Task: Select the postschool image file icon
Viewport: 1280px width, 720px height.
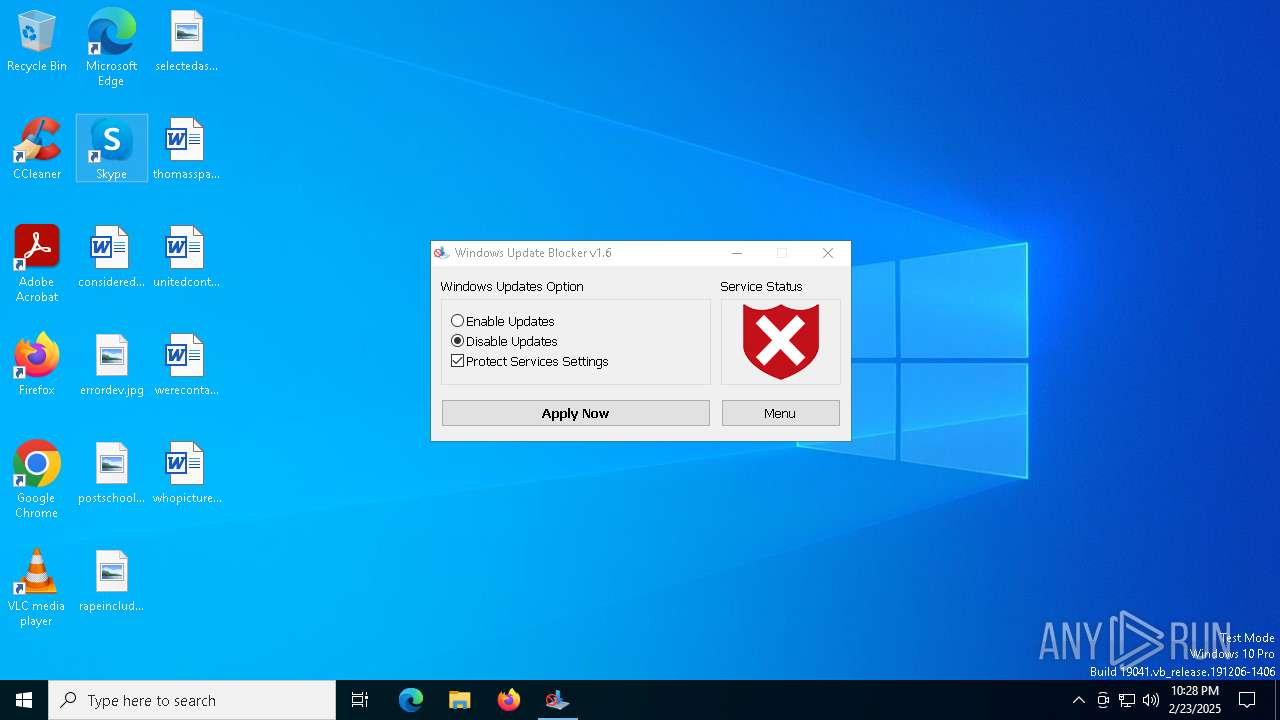Action: (111, 473)
